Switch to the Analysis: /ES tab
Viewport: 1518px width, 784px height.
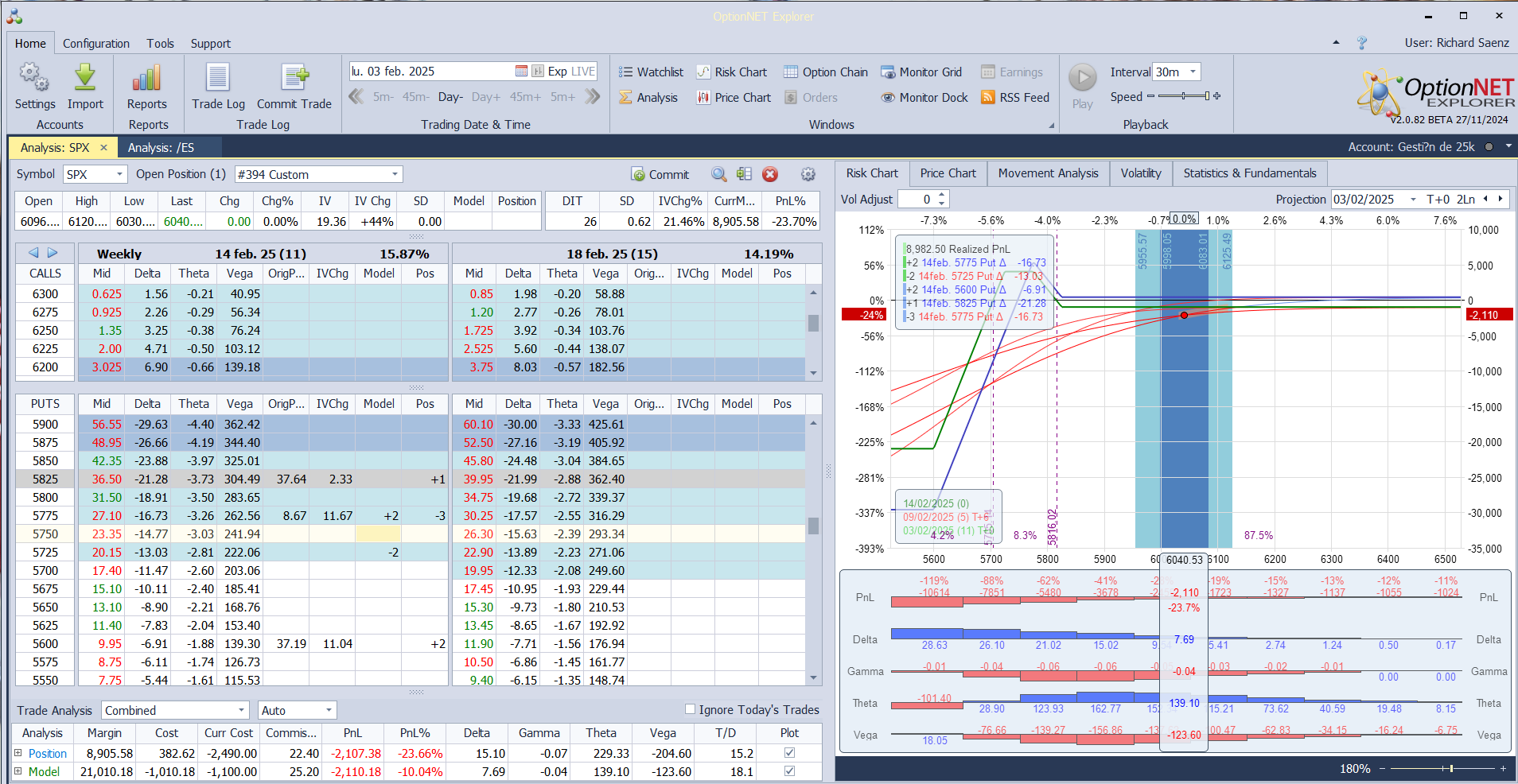pyautogui.click(x=162, y=148)
